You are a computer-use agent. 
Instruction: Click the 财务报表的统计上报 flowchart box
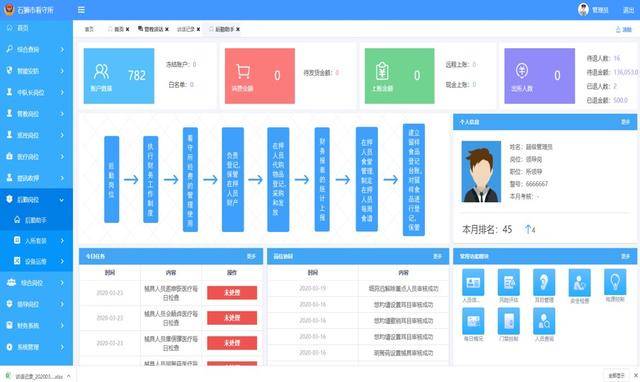point(322,179)
